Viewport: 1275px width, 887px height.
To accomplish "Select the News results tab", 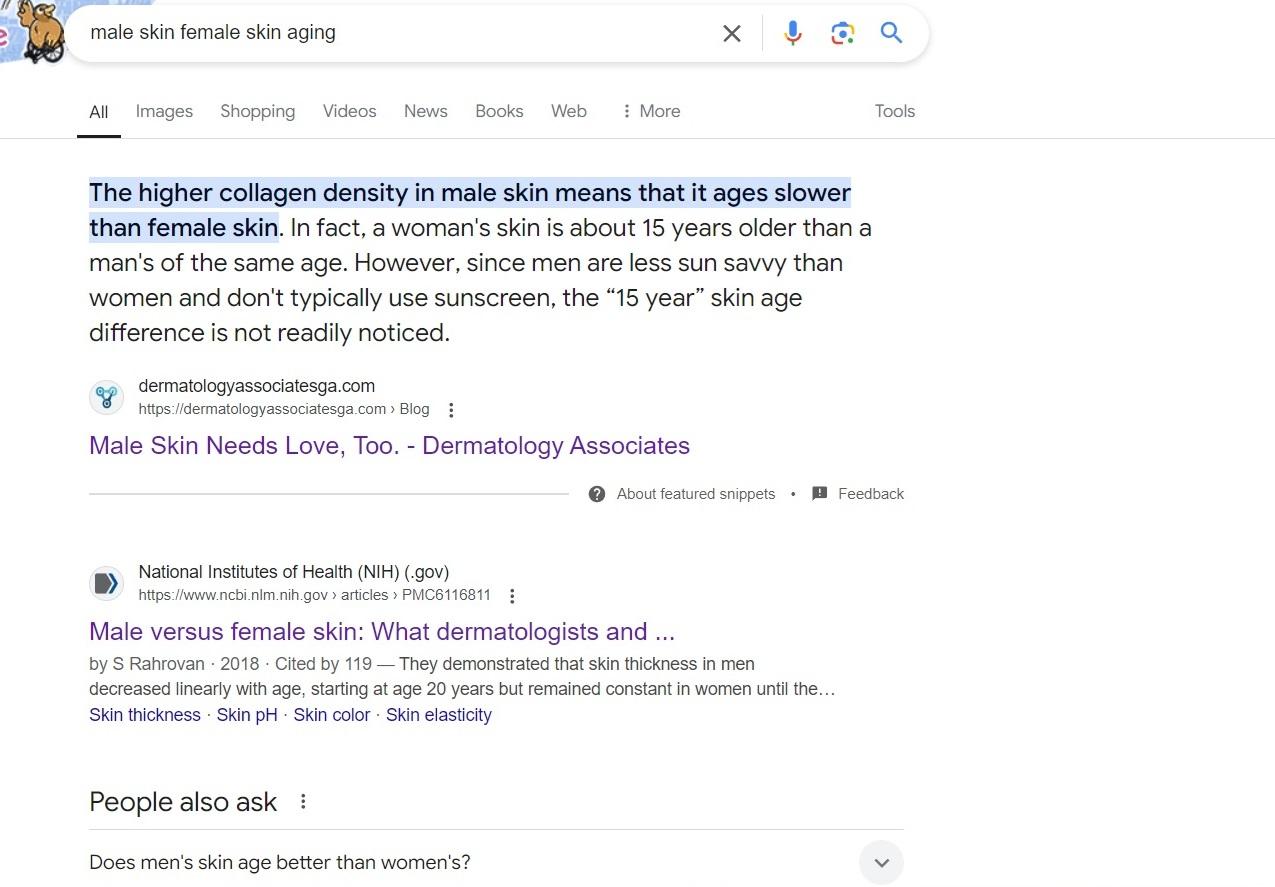I will tap(425, 111).
